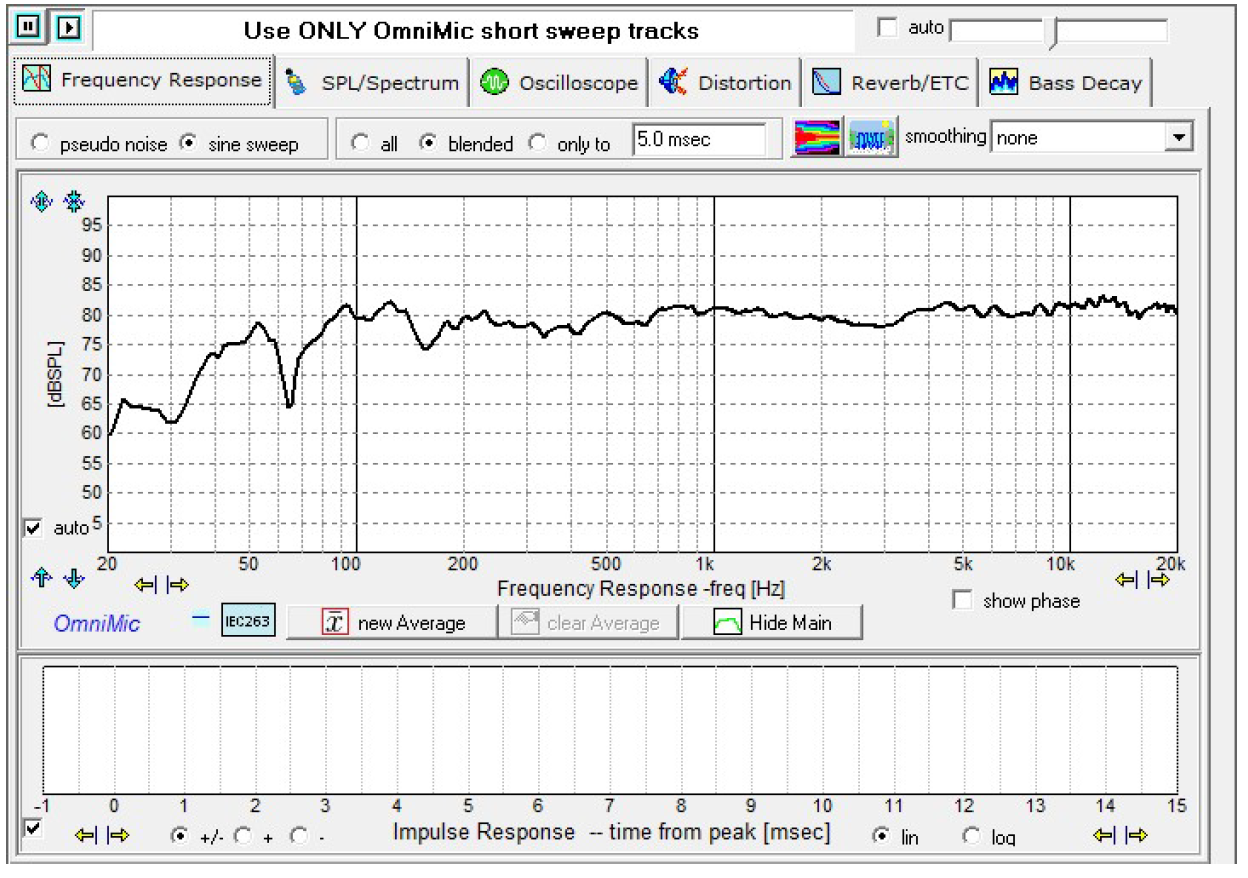Click yellow left arrow below impulse graph start
Screen dimensions: 1248x878
tap(88, 836)
